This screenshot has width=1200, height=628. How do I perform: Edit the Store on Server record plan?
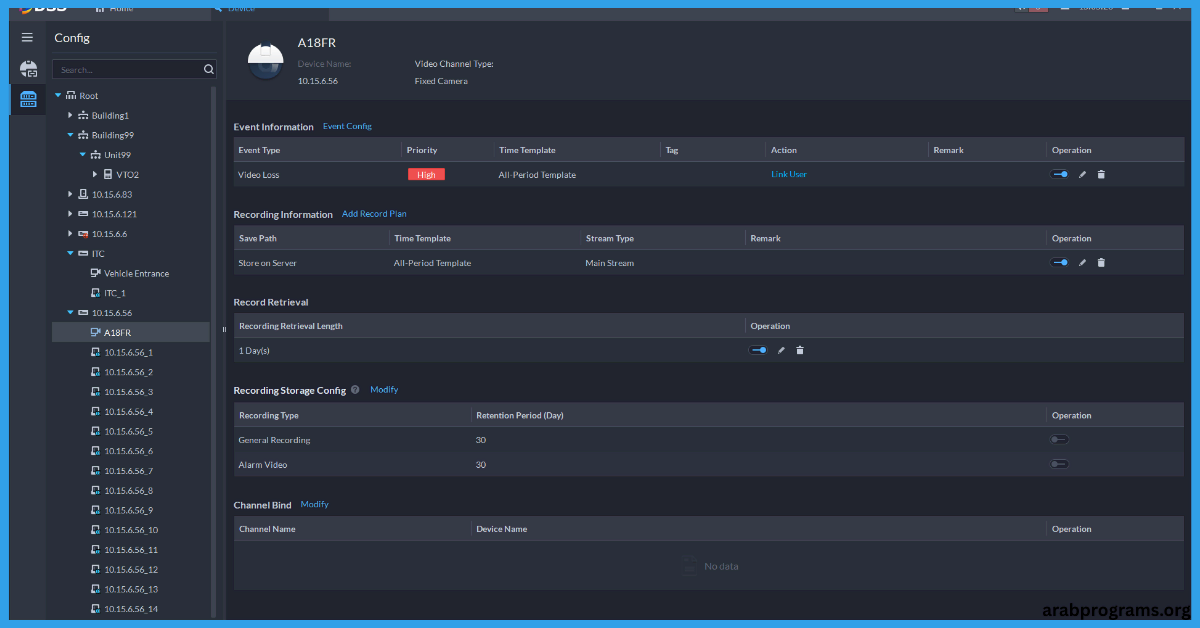(x=1082, y=263)
